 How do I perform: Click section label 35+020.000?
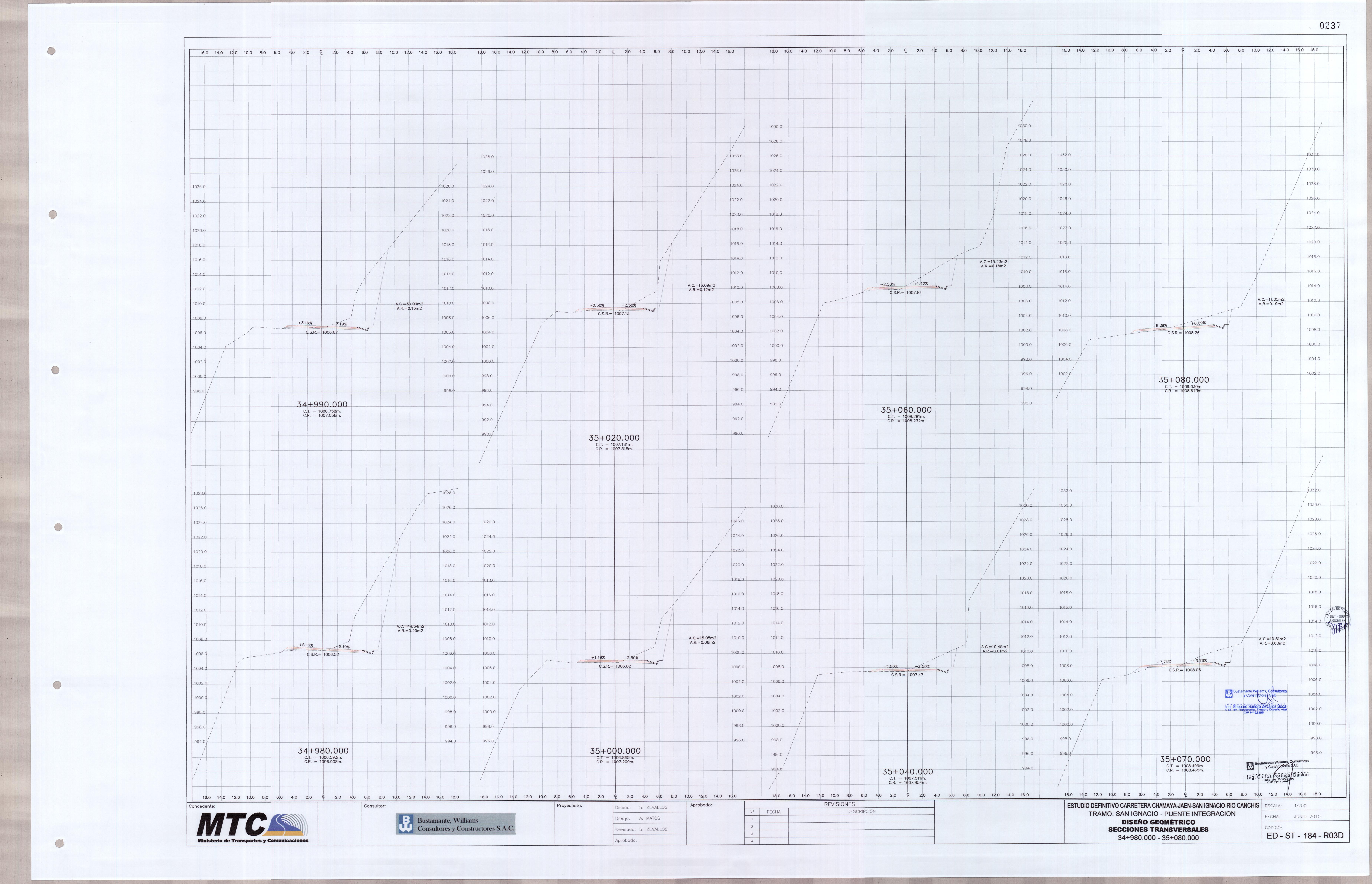614,438
